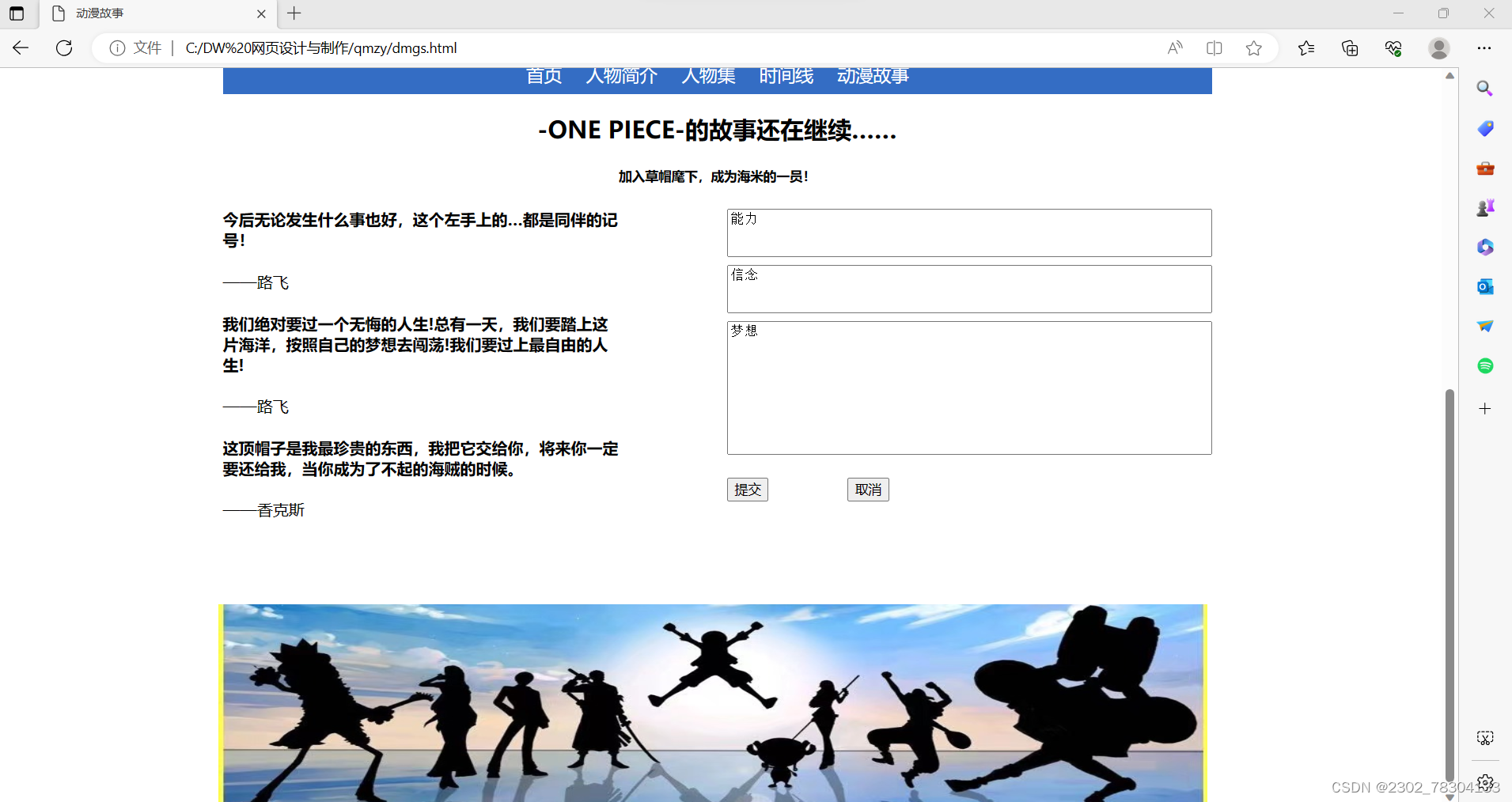Open sidebar Games chess icon
Viewport: 1512px width, 802px height.
[1485, 207]
